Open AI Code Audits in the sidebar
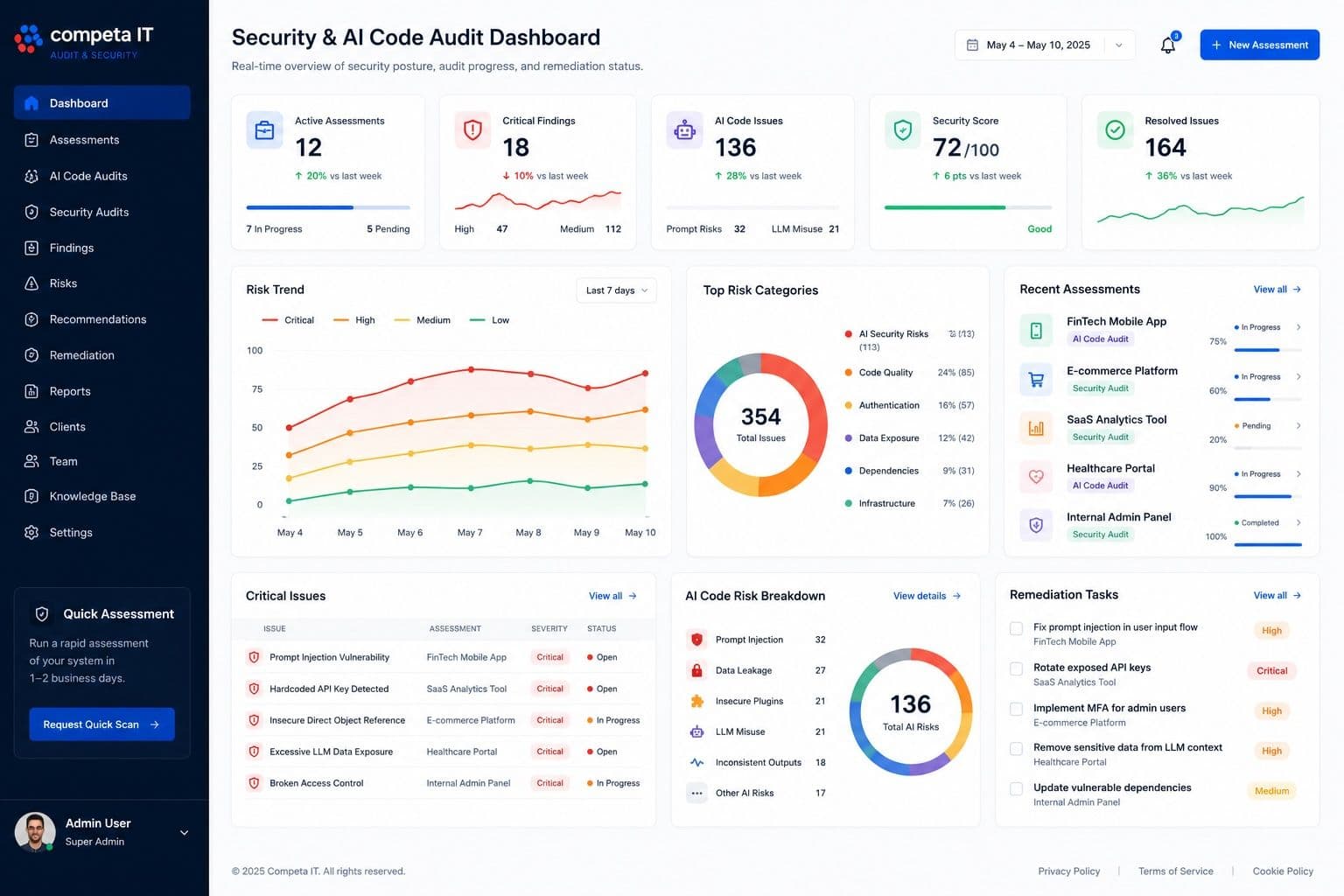 click(102, 176)
